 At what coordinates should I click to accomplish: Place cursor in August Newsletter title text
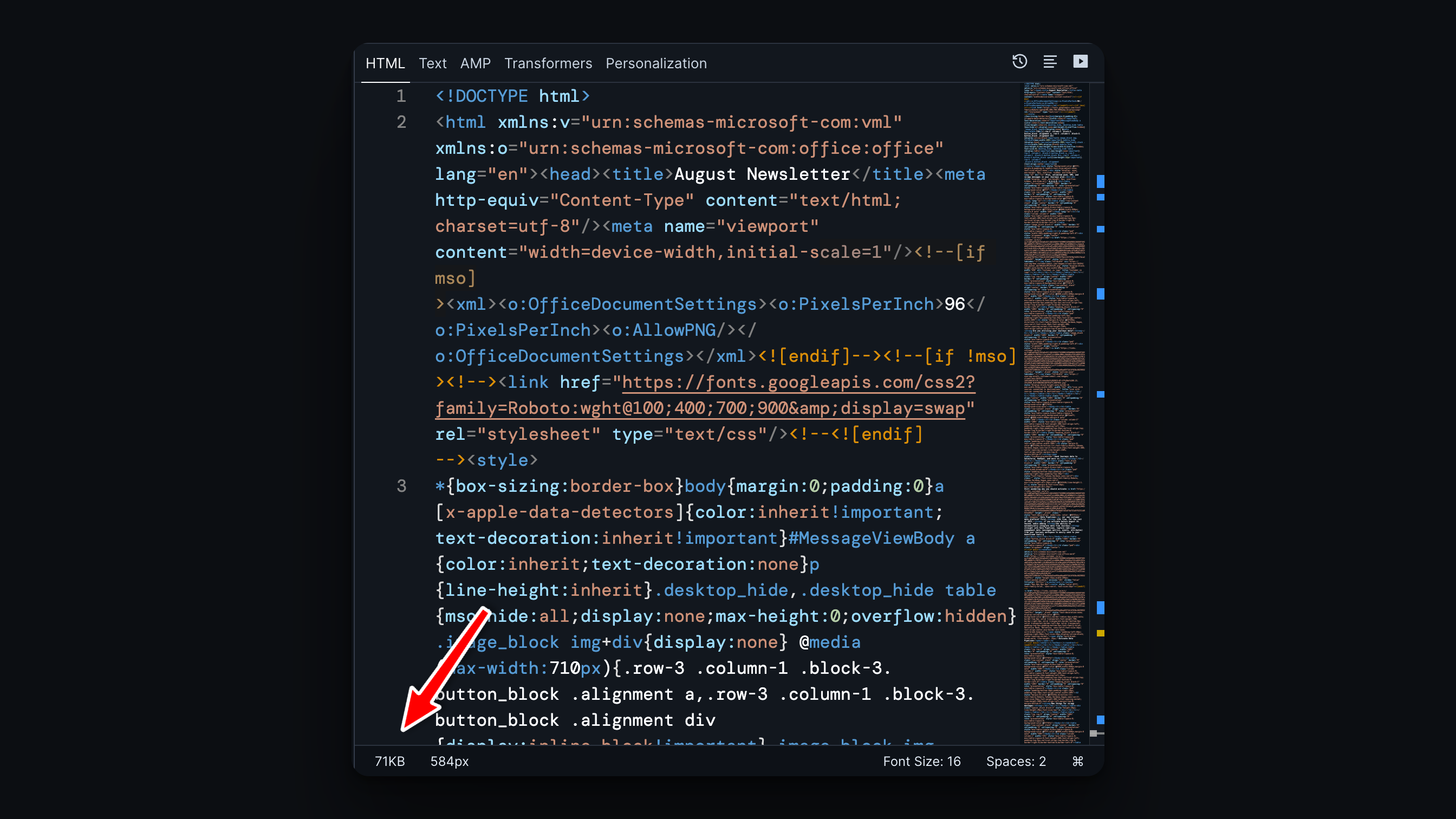pos(762,174)
